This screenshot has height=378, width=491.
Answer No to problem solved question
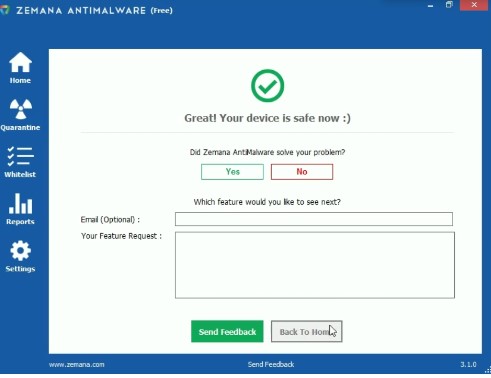[x=302, y=172]
